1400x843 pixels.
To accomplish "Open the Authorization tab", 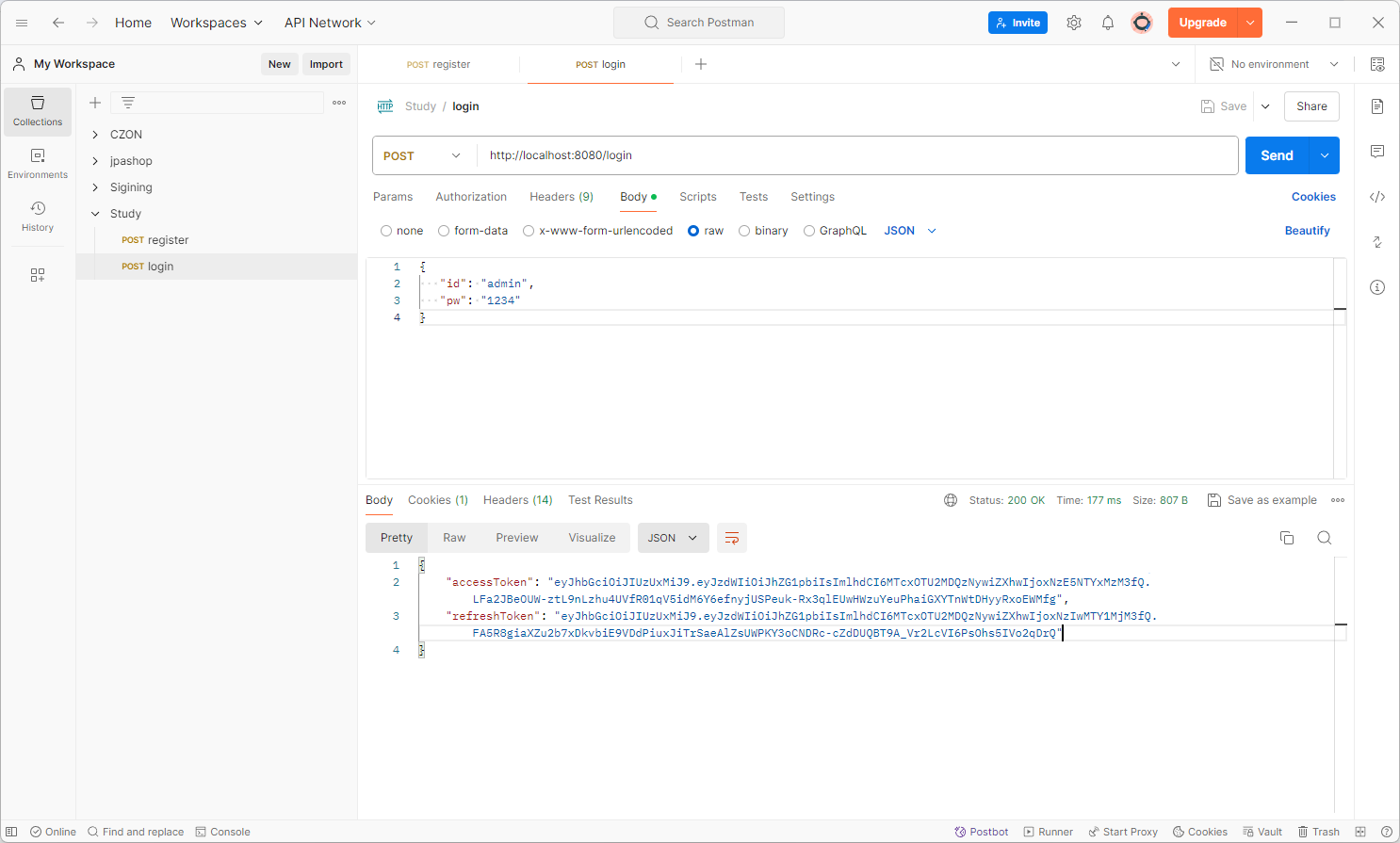I will point(471,197).
